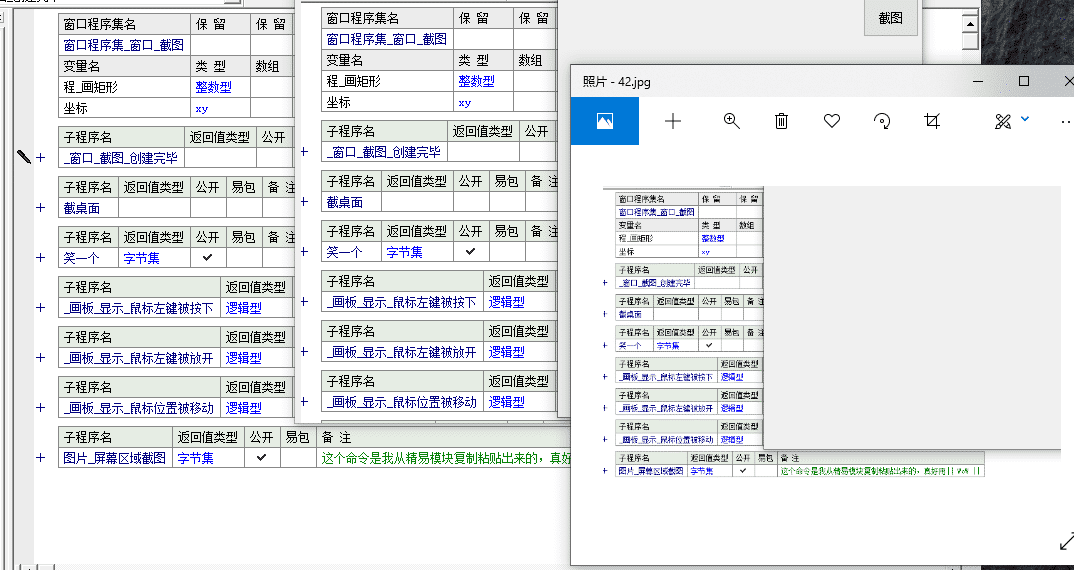This screenshot has height=570, width=1074.
Task: Open the Photos more options menu
Action: (x=1064, y=121)
